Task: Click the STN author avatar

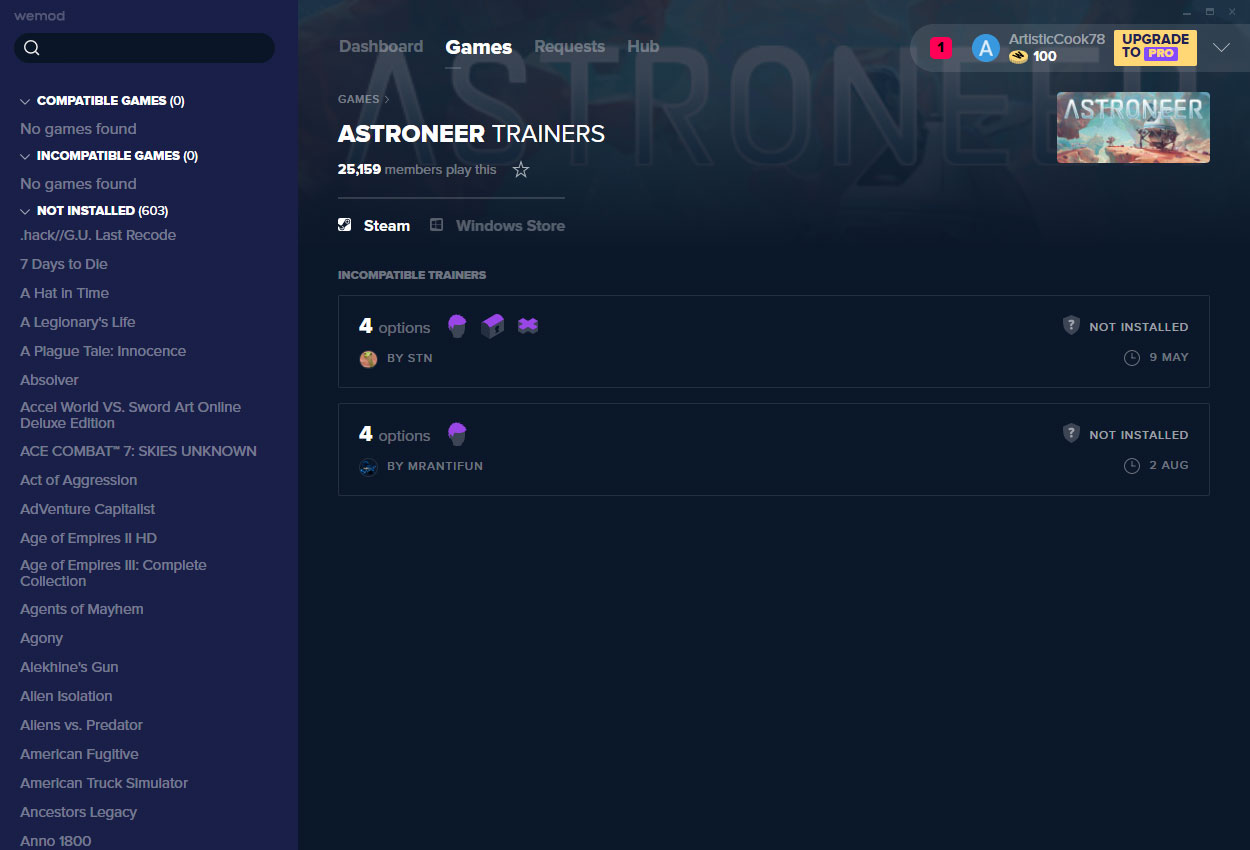Action: coord(368,358)
